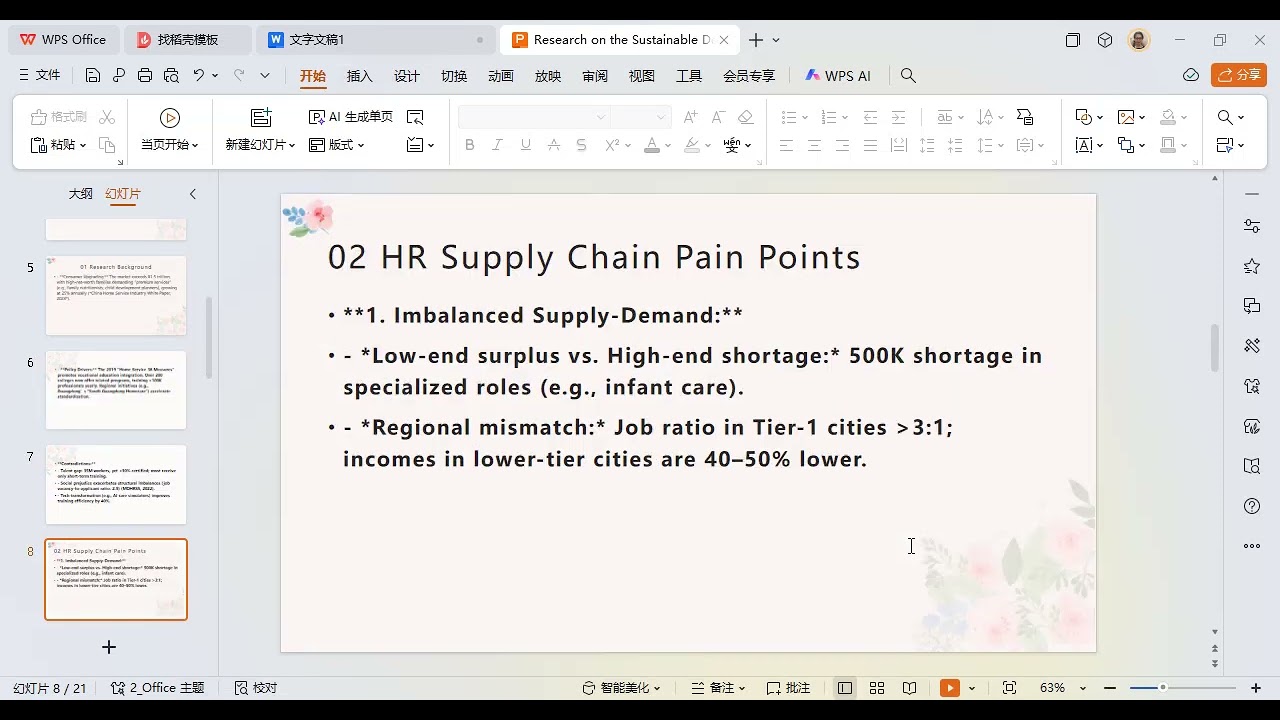Add a new slide with the plus button
Screen dimensions: 1280x720
point(109,647)
